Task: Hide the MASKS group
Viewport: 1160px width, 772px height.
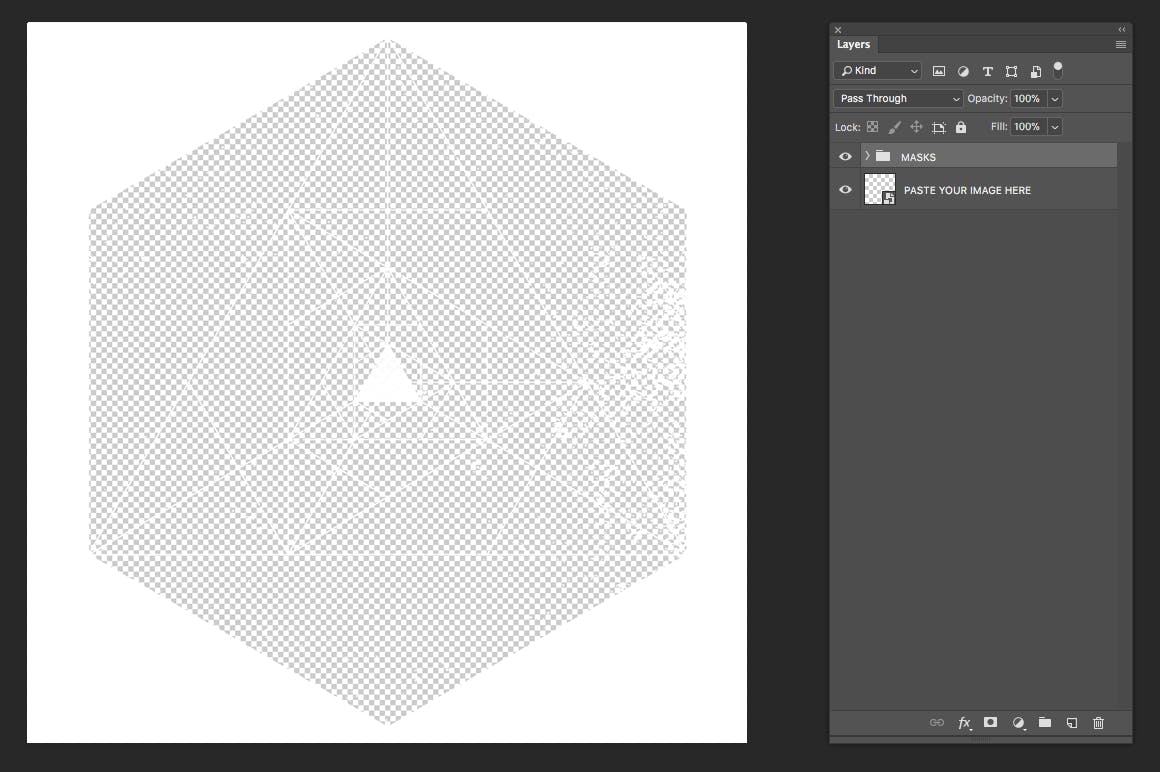Action: click(x=845, y=156)
